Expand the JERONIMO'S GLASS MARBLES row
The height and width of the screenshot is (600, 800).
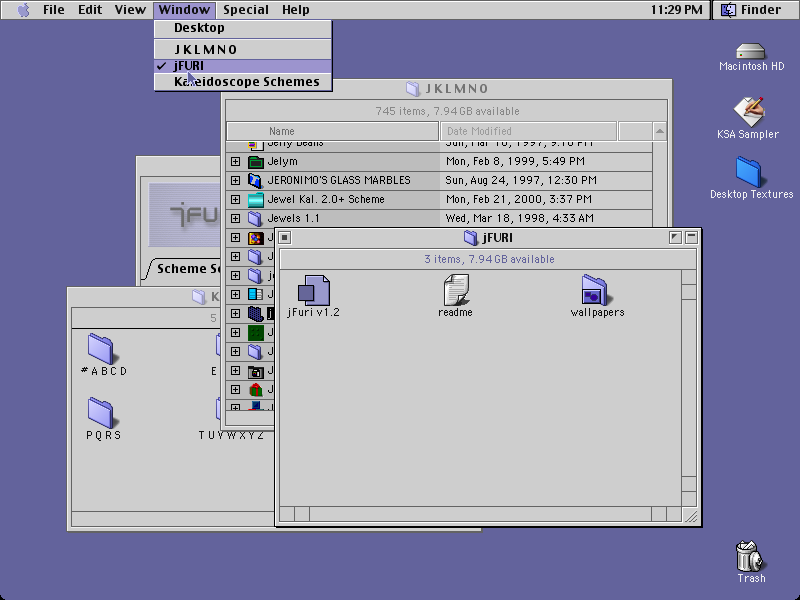(x=235, y=181)
